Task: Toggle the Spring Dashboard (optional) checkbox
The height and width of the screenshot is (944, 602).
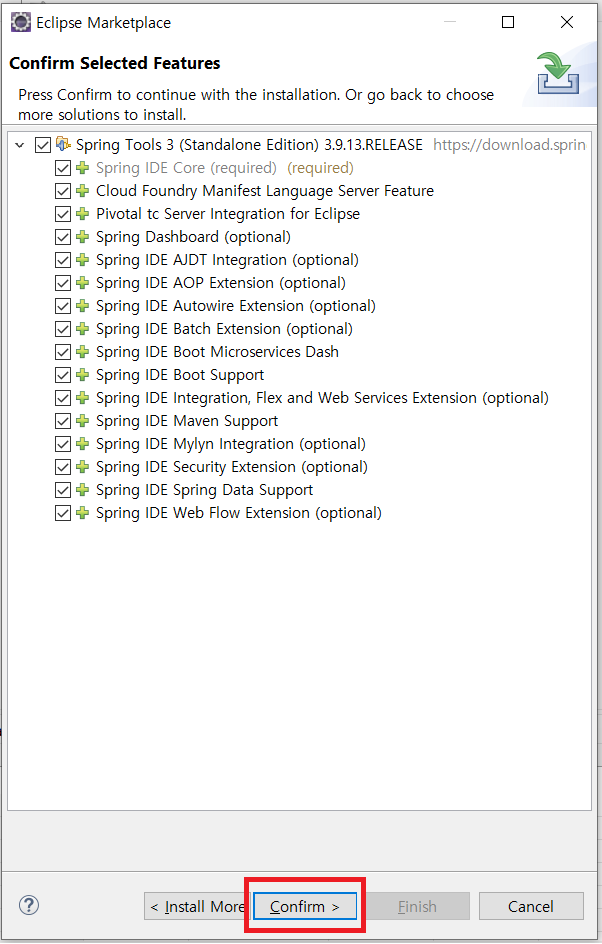Action: 63,237
